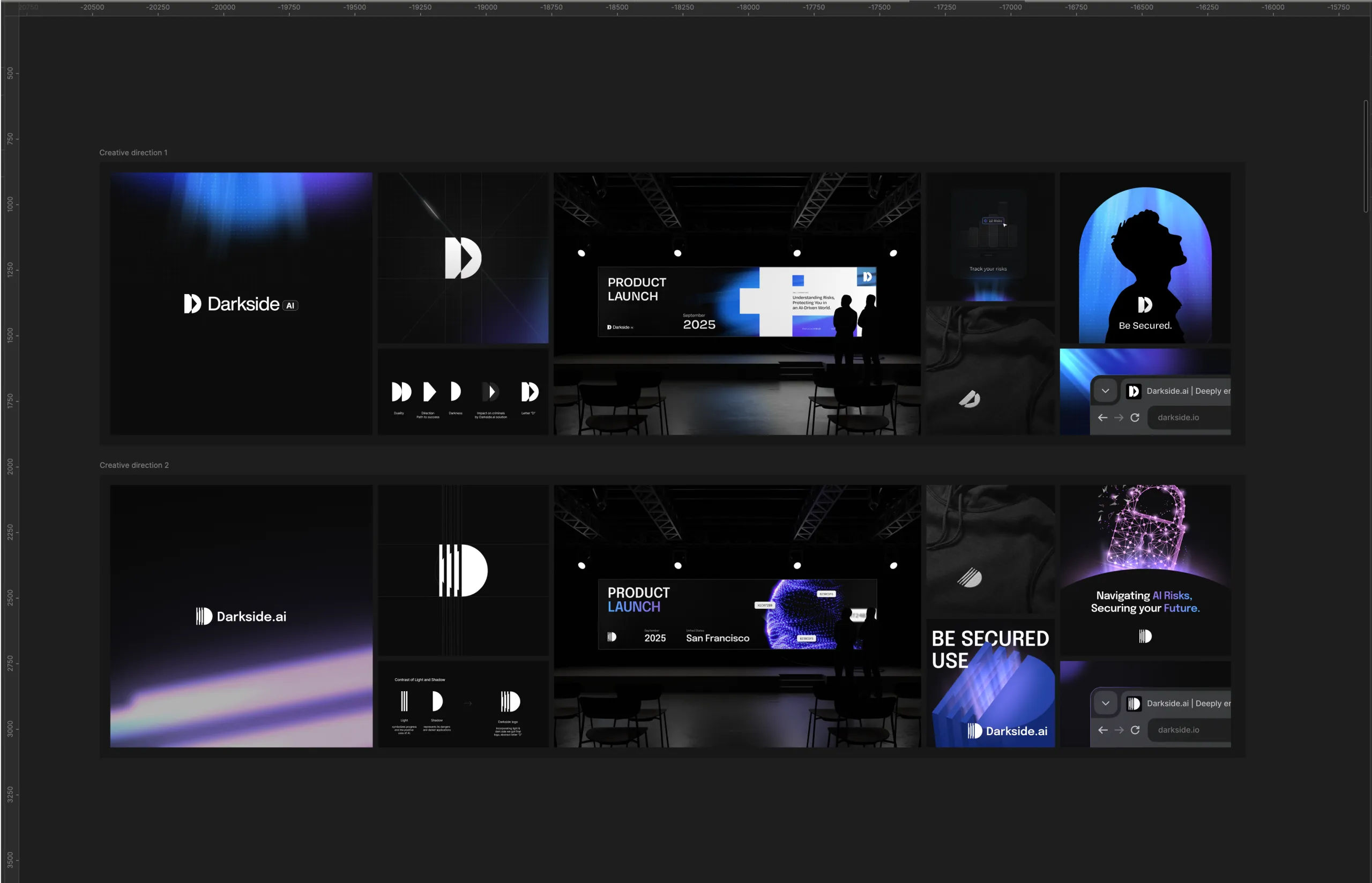Click the D favicon in Creative direction 1 browser tab

[x=1133, y=391]
